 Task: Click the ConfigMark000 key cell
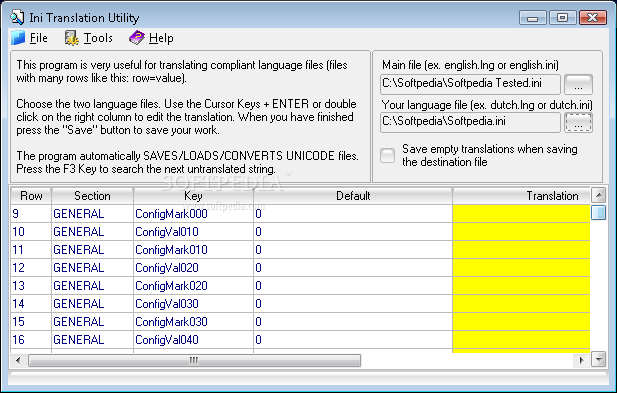click(193, 214)
